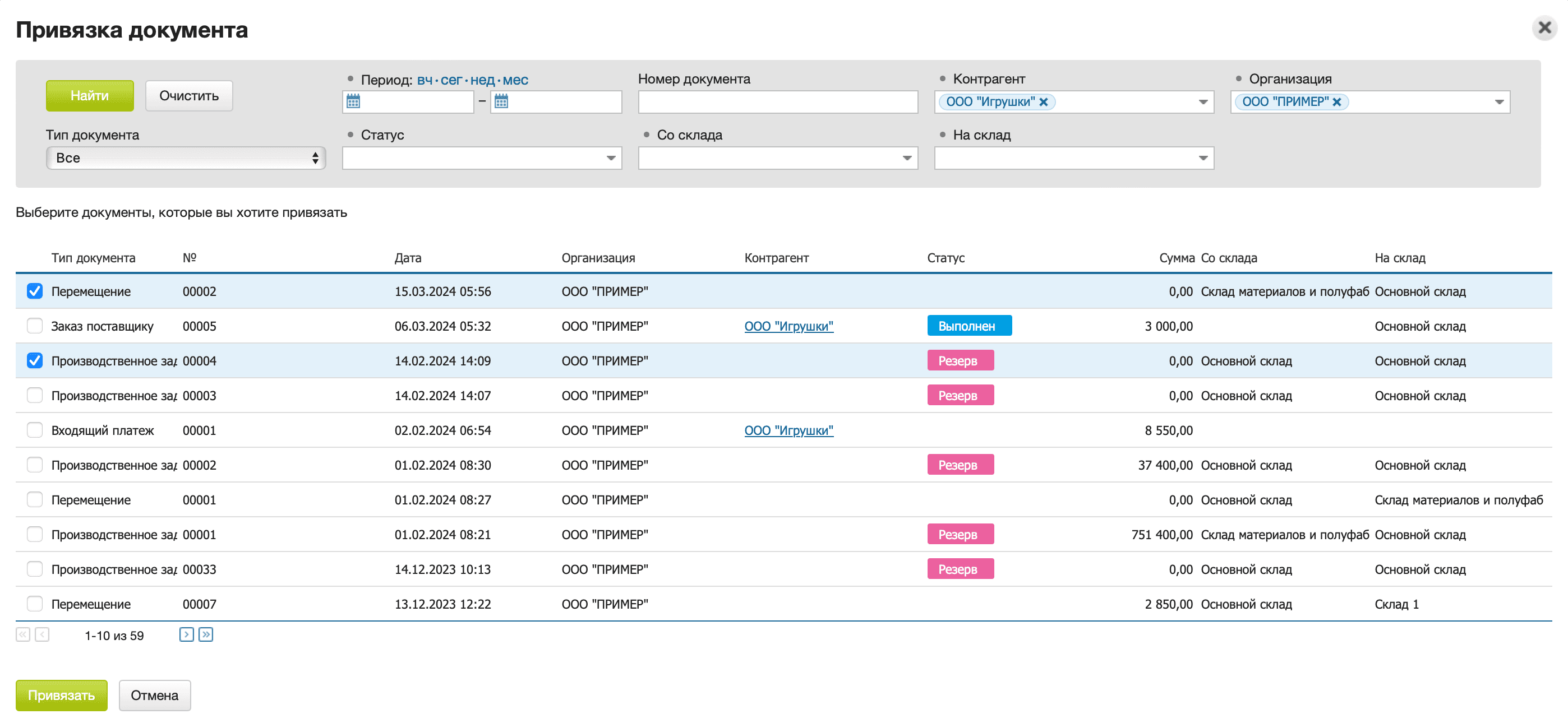Image resolution: width=1568 pixels, height=723 pixels.
Task: Expand the Со склада filter dropdown
Action: coord(906,158)
